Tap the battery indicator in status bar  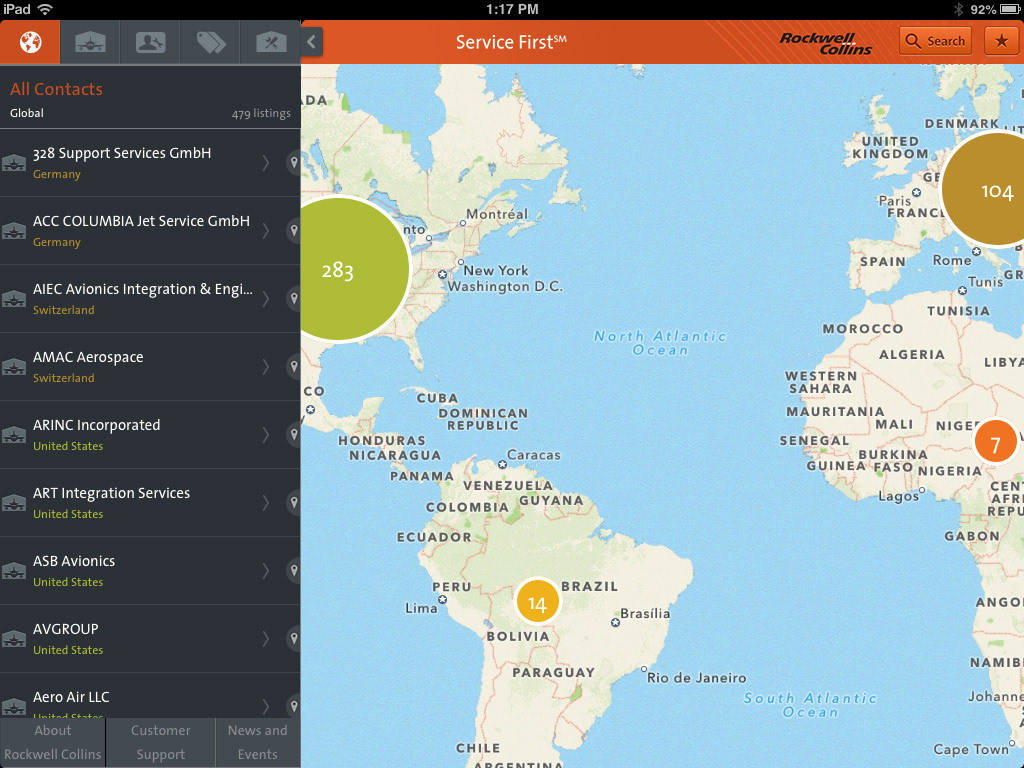pyautogui.click(x=1010, y=9)
